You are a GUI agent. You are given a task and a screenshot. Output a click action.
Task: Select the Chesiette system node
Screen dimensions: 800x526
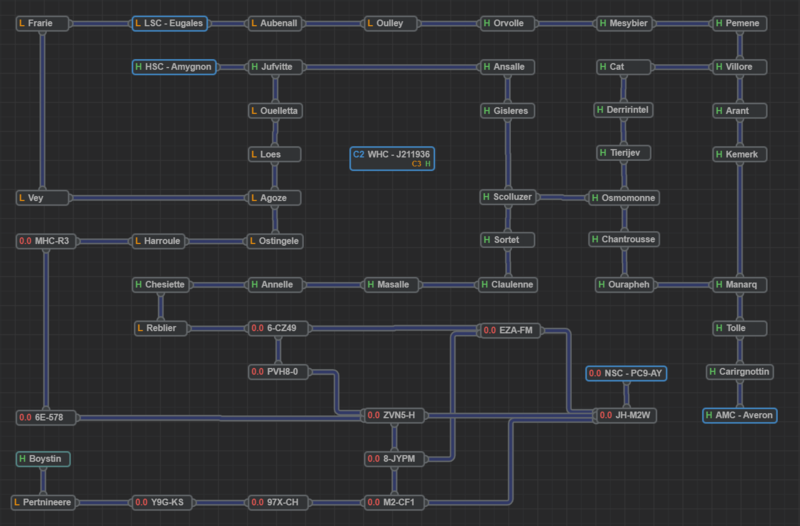point(160,284)
